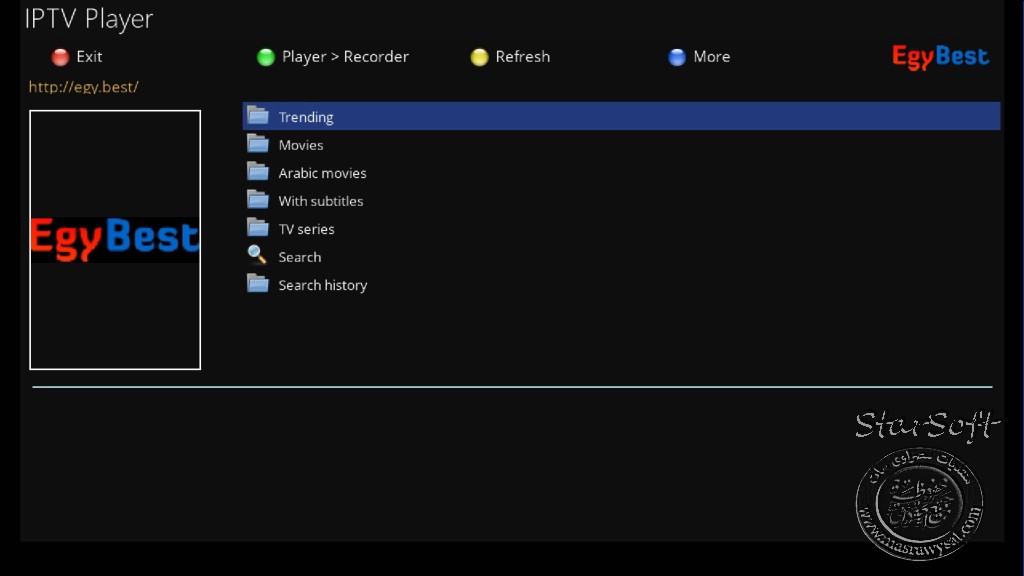Click the red Exit button icon

coord(60,57)
